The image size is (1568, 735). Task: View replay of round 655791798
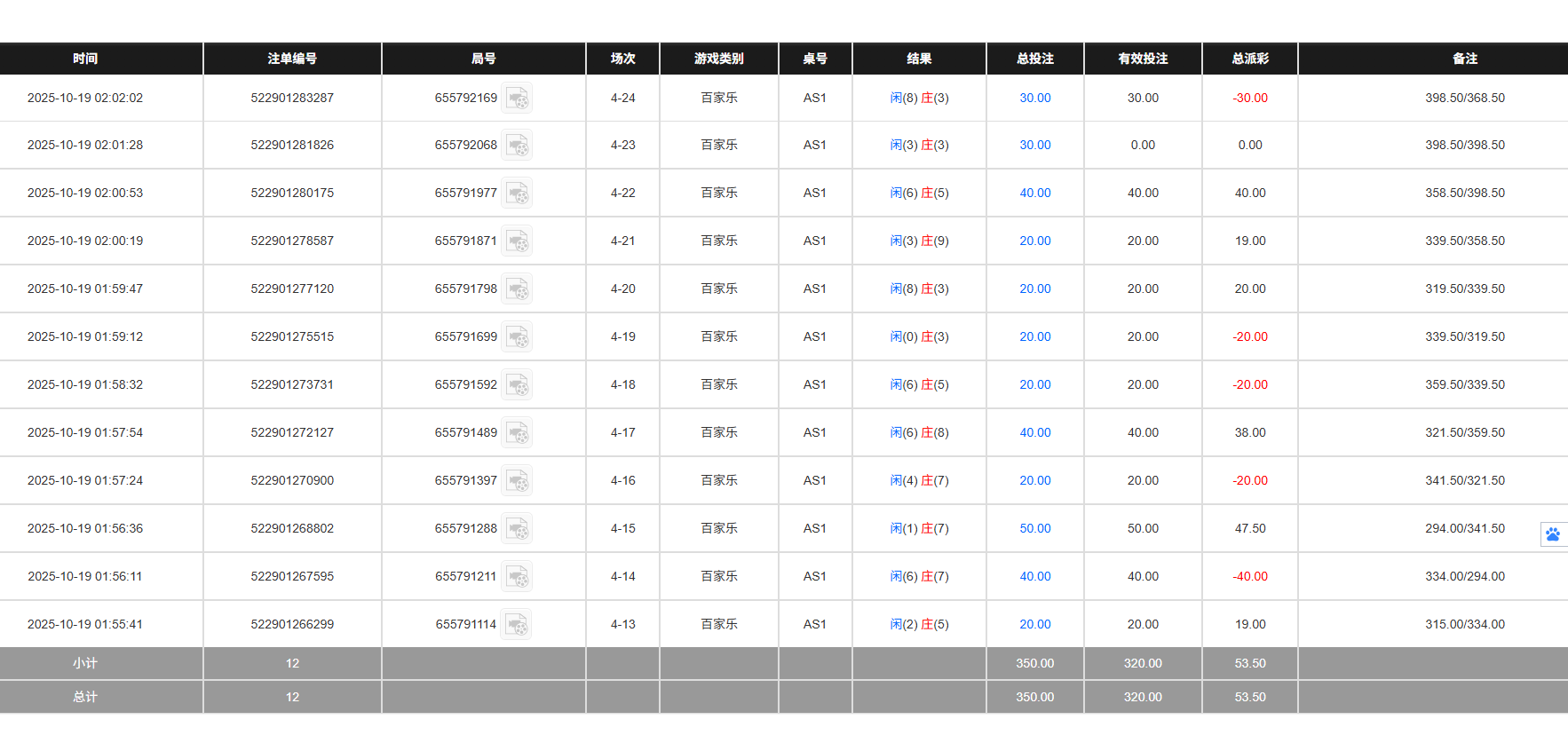pyautogui.click(x=518, y=288)
